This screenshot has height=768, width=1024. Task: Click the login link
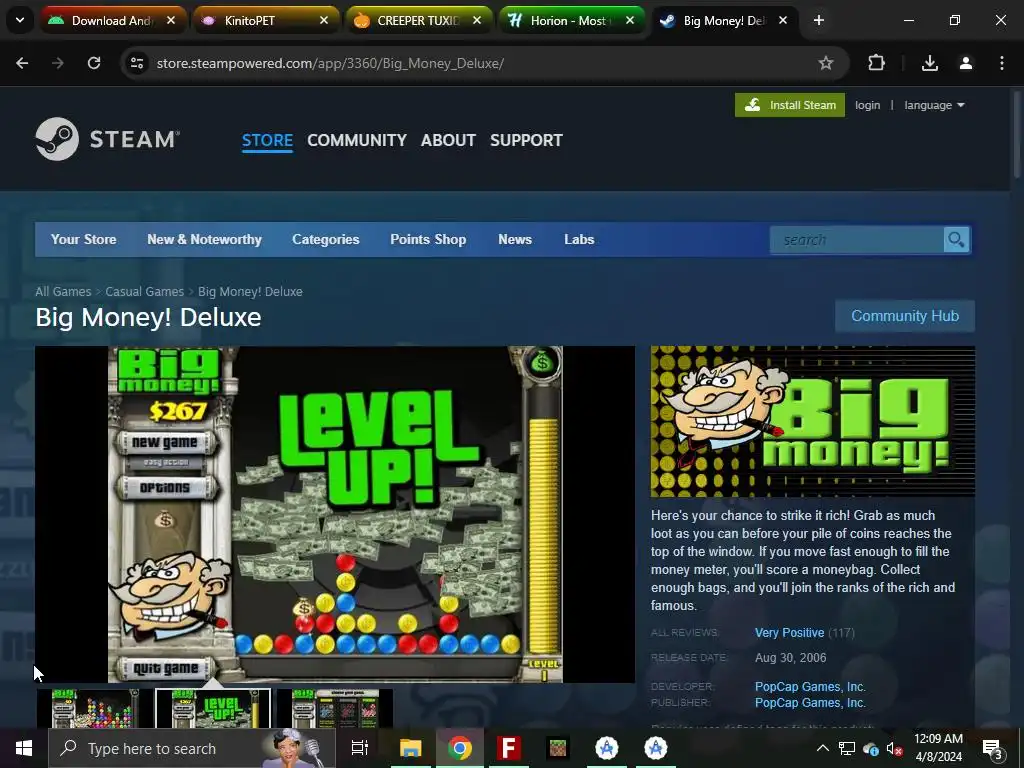click(x=867, y=105)
